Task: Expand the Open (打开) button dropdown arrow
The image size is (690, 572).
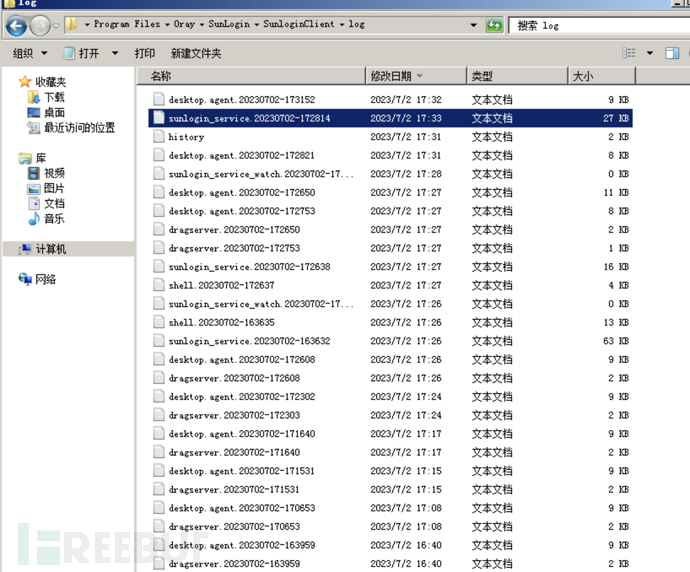Action: point(115,53)
